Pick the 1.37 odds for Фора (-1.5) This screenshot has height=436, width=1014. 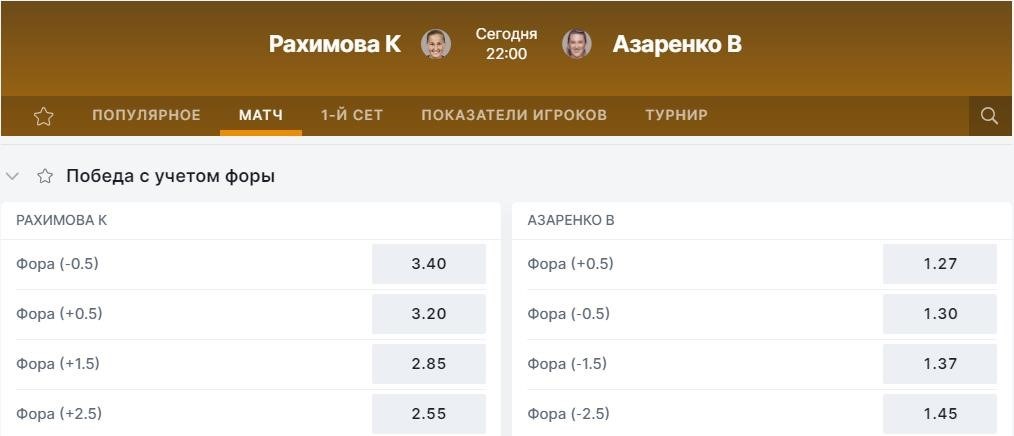coord(940,364)
